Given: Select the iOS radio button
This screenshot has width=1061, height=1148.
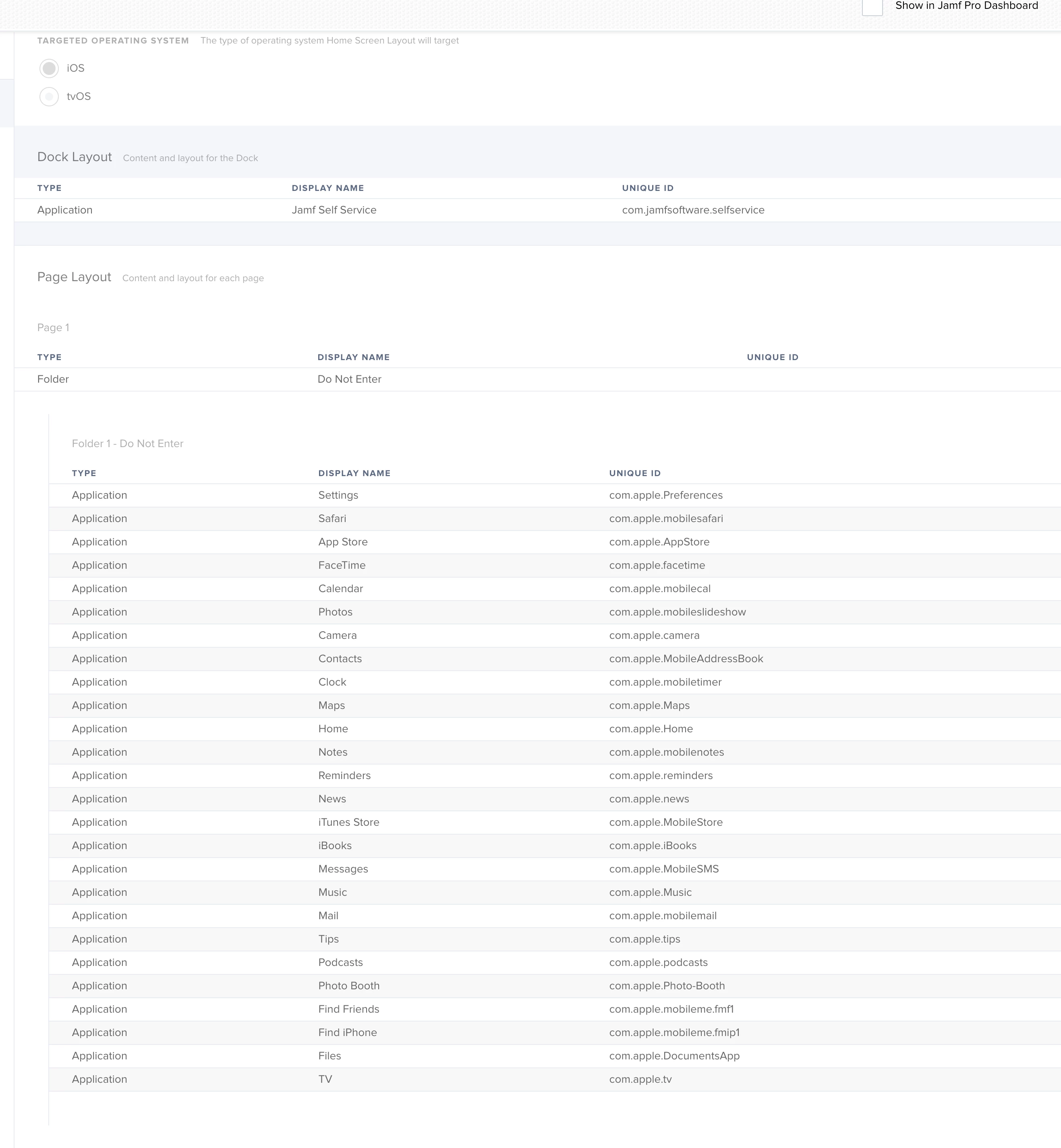Looking at the screenshot, I should click(50, 68).
